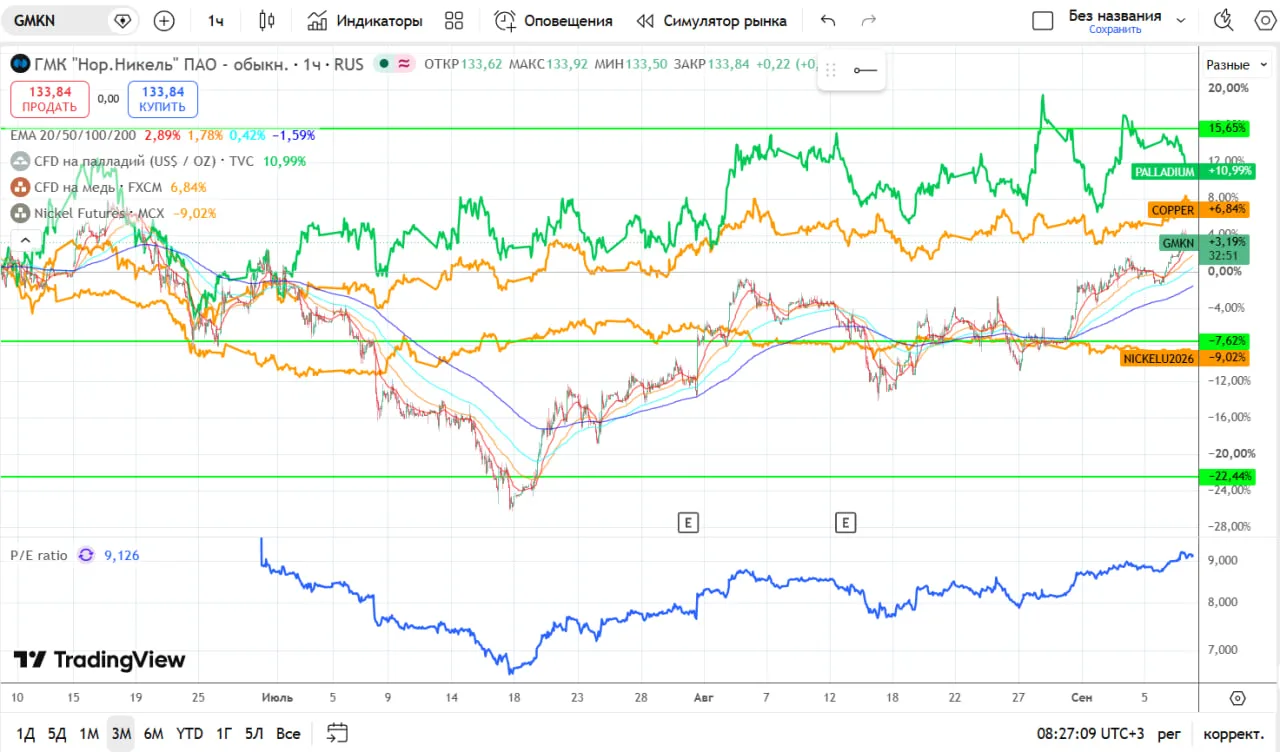Switch the range to 1Д

coord(25,734)
